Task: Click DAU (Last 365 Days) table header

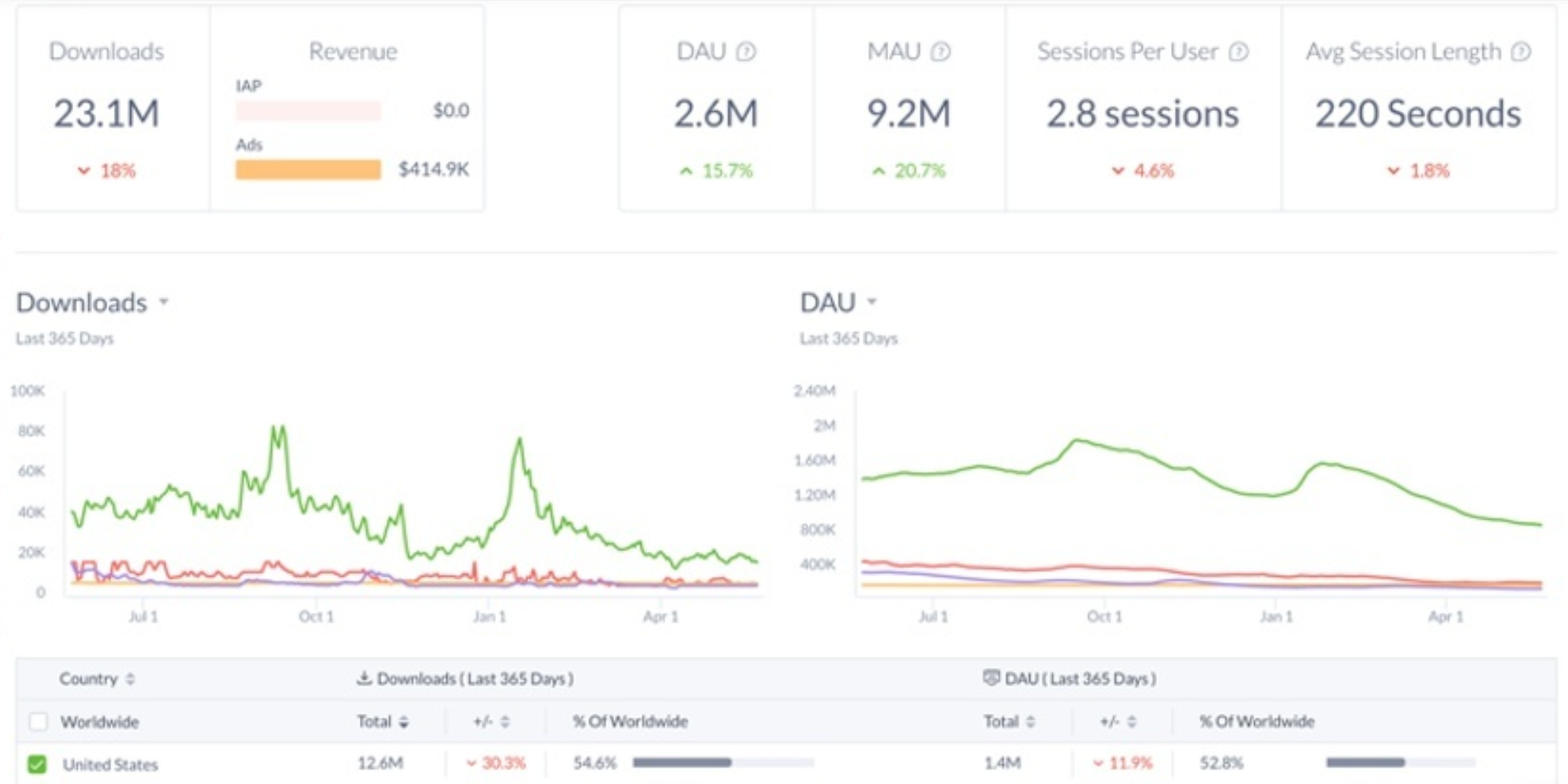Action: pyautogui.click(x=1080, y=678)
